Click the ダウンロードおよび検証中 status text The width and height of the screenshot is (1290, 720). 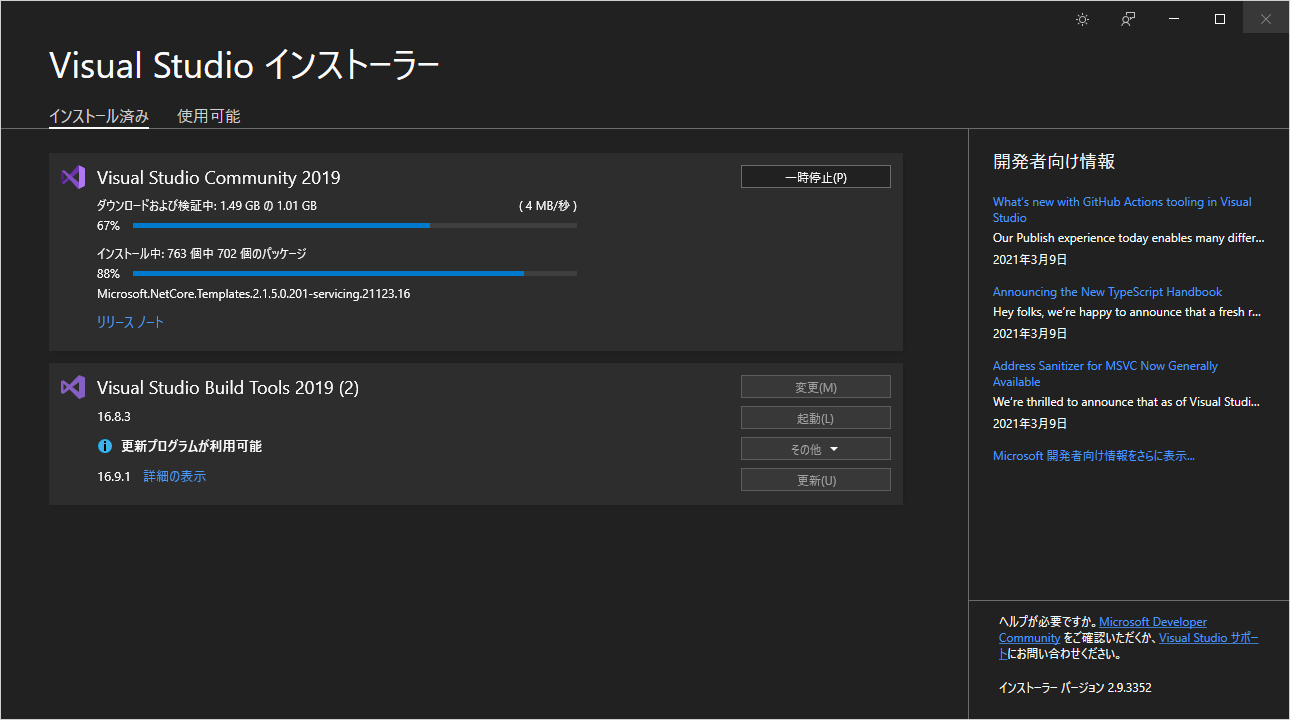(207, 206)
